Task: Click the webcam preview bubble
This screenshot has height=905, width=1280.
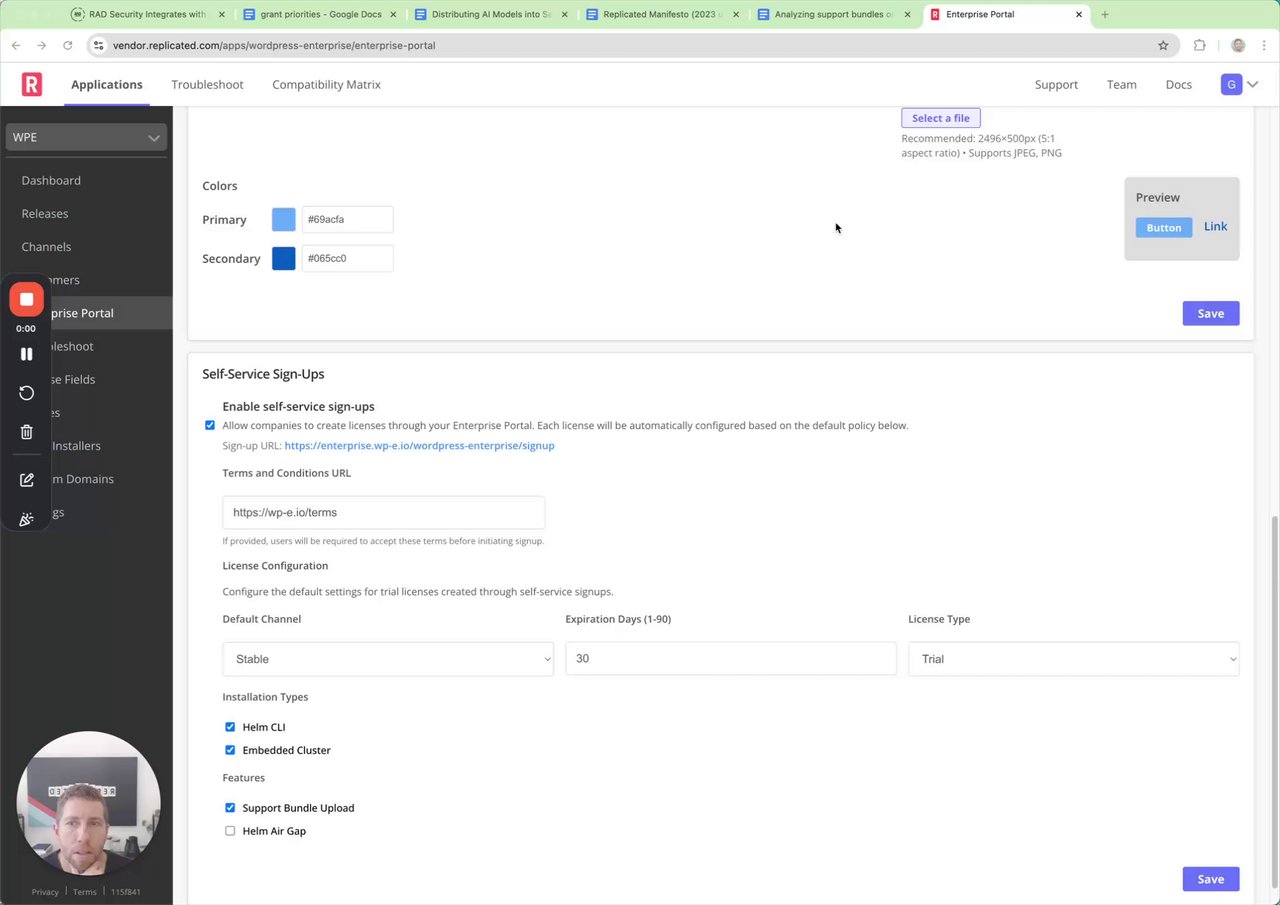Action: coord(88,803)
